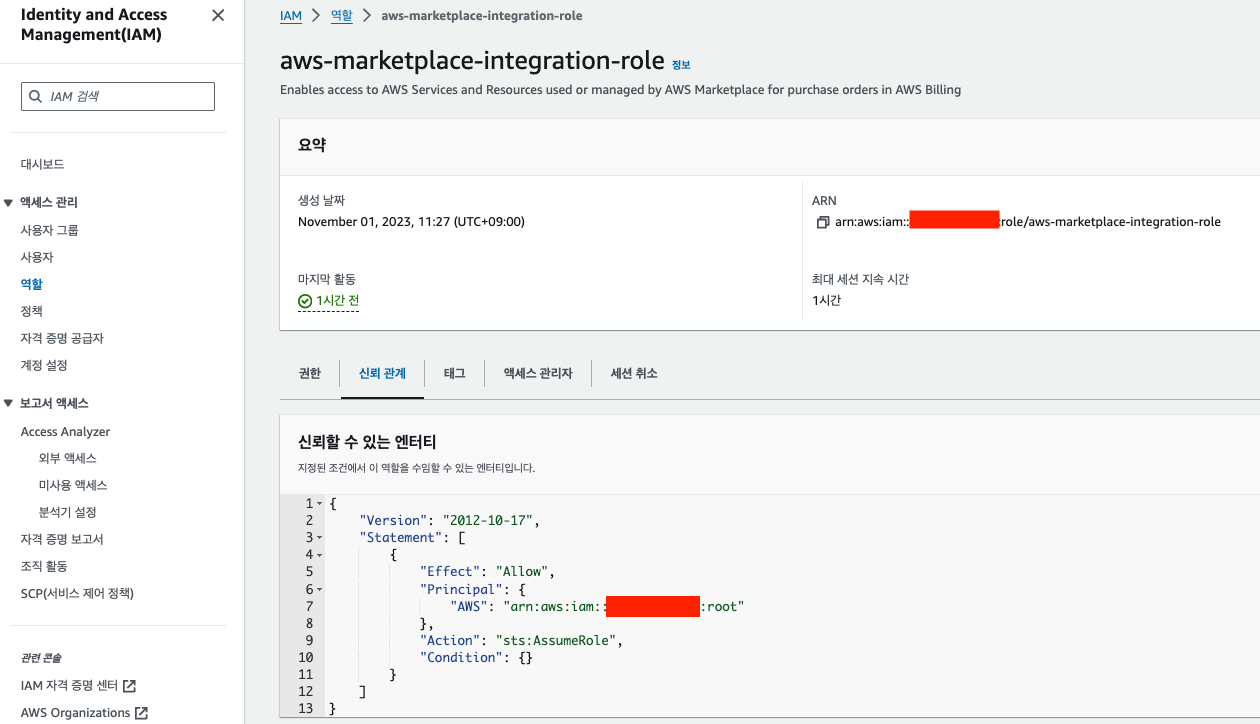Open SCP(서비스 제어 정책) in sidebar
Image resolution: width=1260 pixels, height=724 pixels.
[77, 593]
